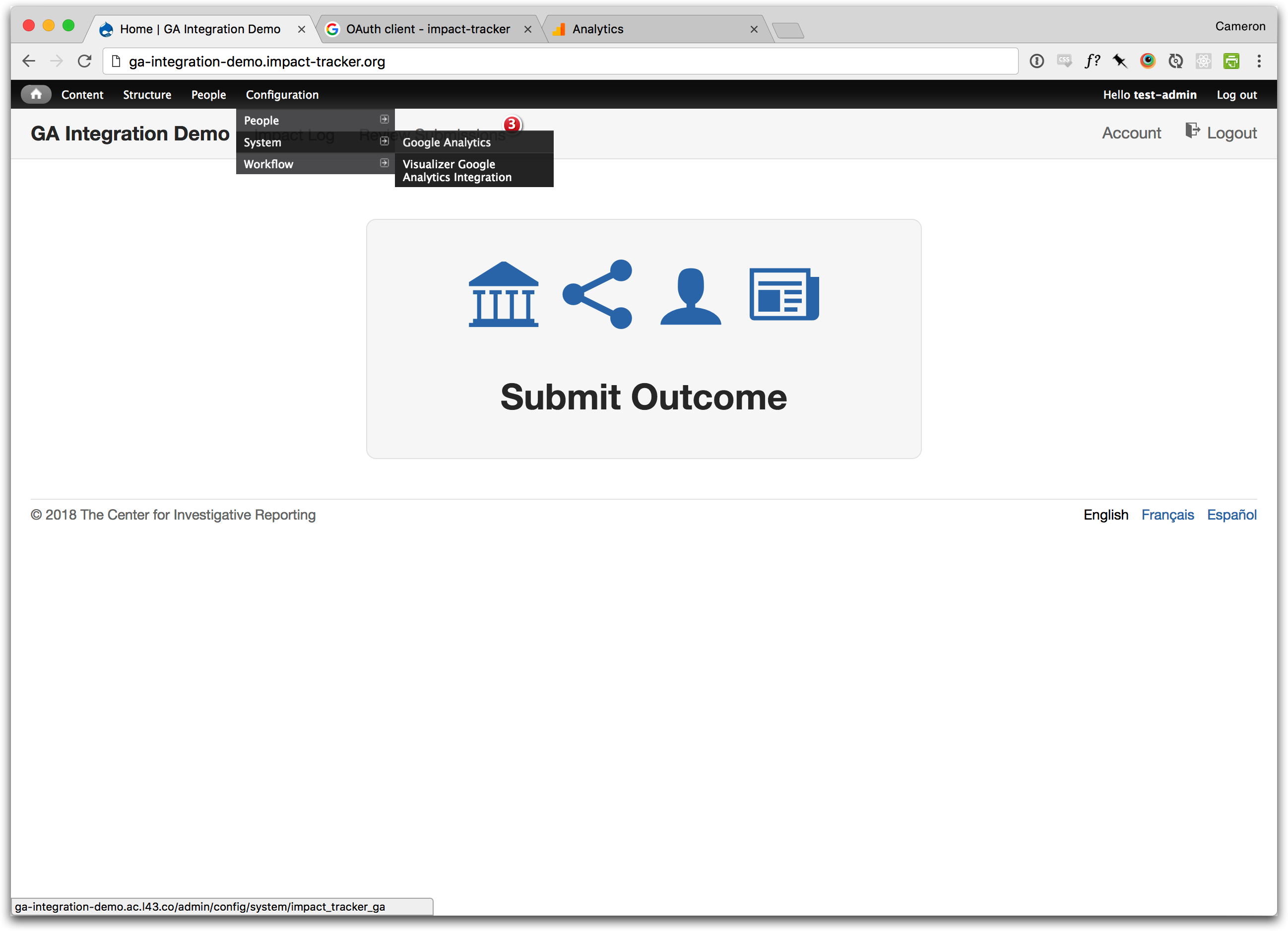Click the green printer extension icon

coord(1231,62)
